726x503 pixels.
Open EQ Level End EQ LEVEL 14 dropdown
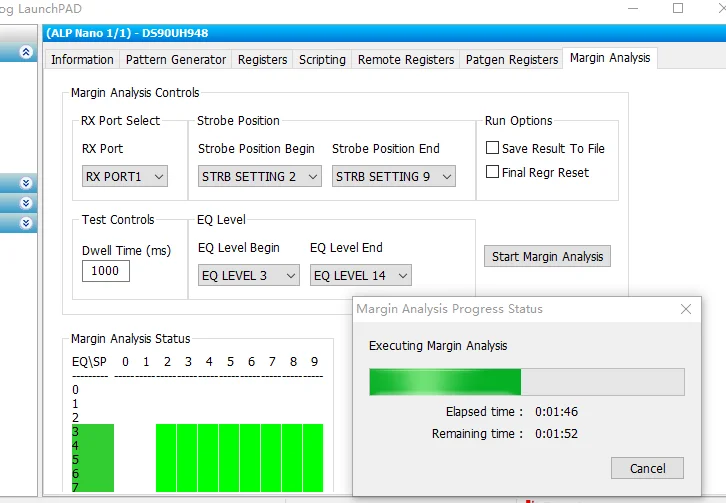click(360, 276)
